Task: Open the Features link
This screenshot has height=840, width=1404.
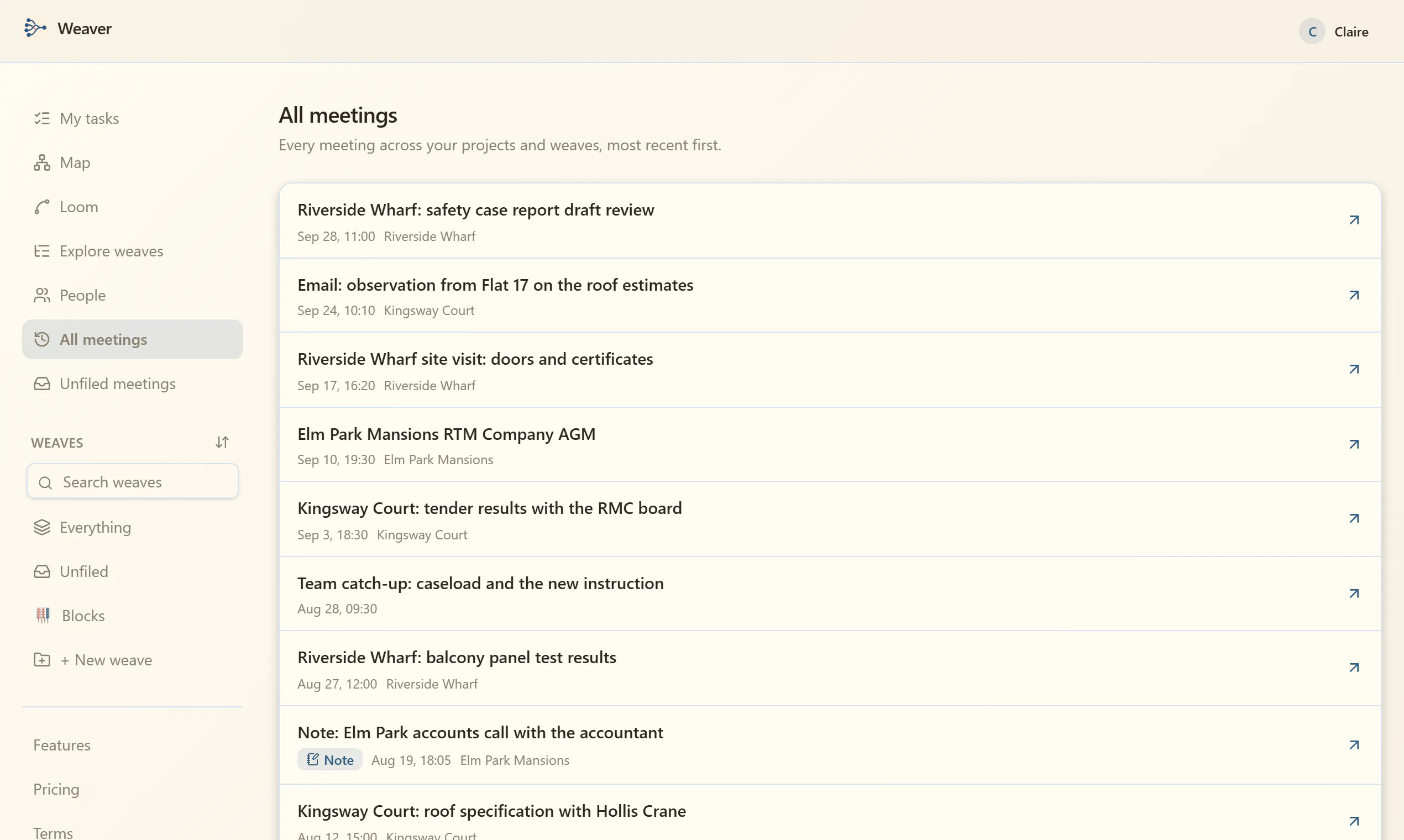Action: point(62,745)
